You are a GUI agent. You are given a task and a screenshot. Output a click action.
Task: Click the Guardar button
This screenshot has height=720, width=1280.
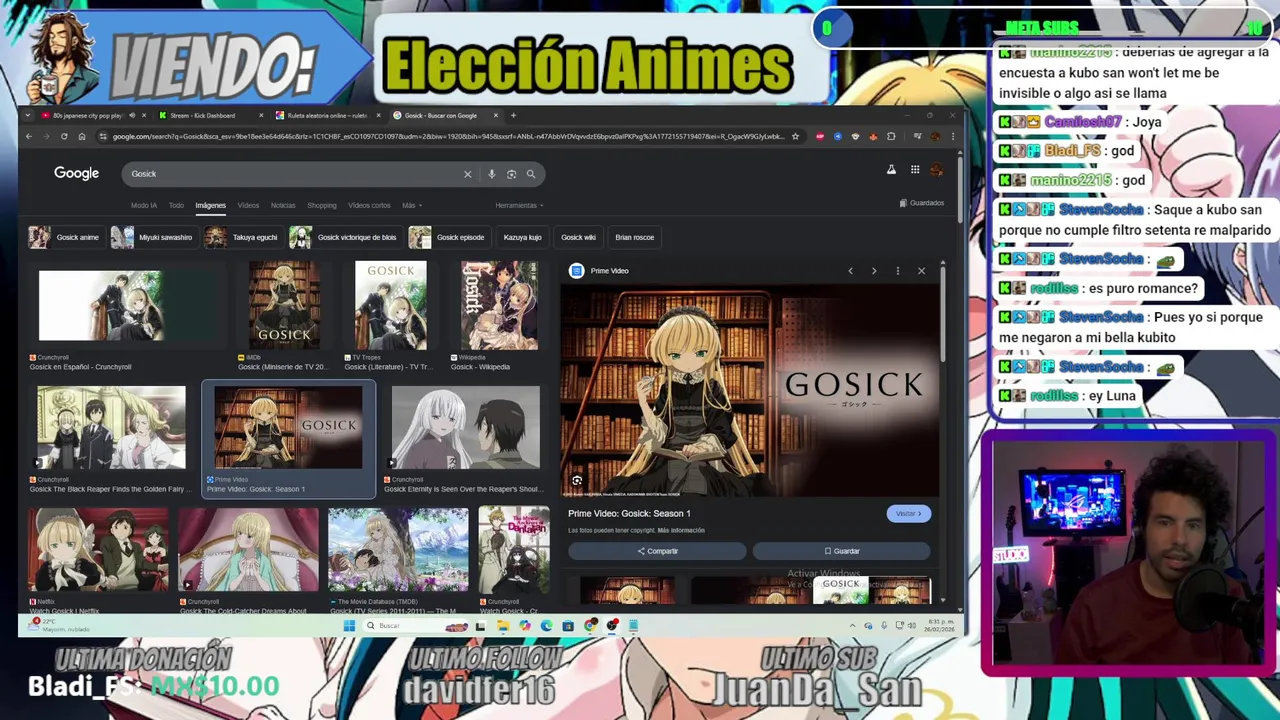(x=841, y=551)
